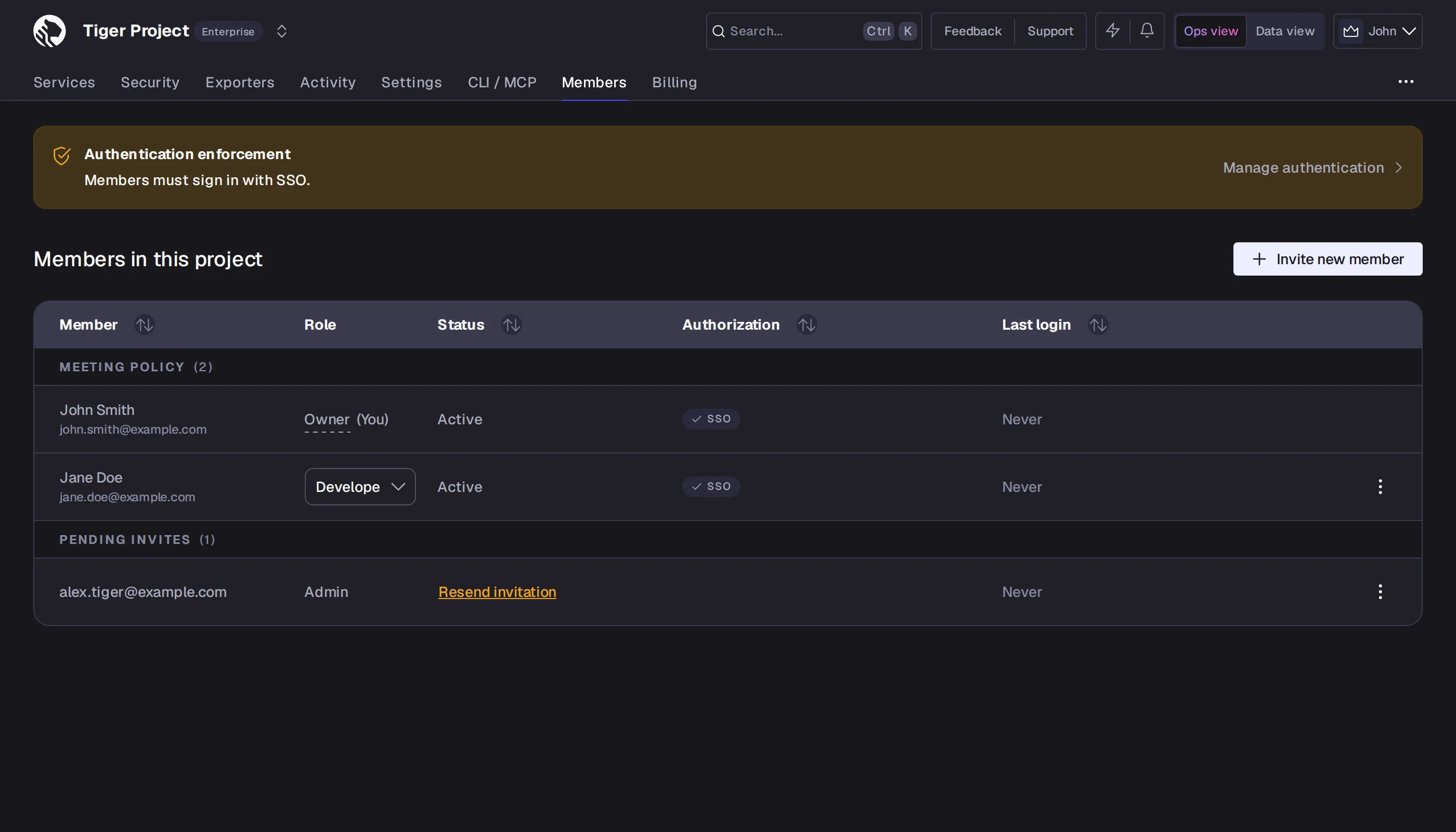Select the CLI / MCP tab
This screenshot has width=1456, height=832.
pos(502,82)
